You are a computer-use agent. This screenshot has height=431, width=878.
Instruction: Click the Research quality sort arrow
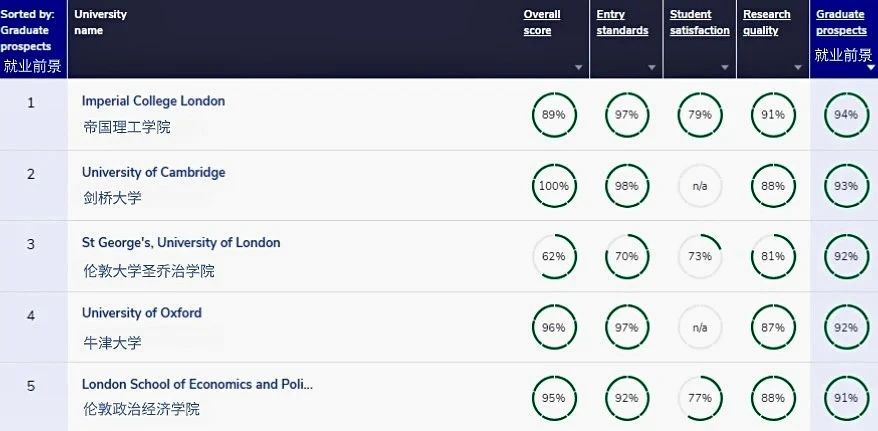(x=798, y=68)
